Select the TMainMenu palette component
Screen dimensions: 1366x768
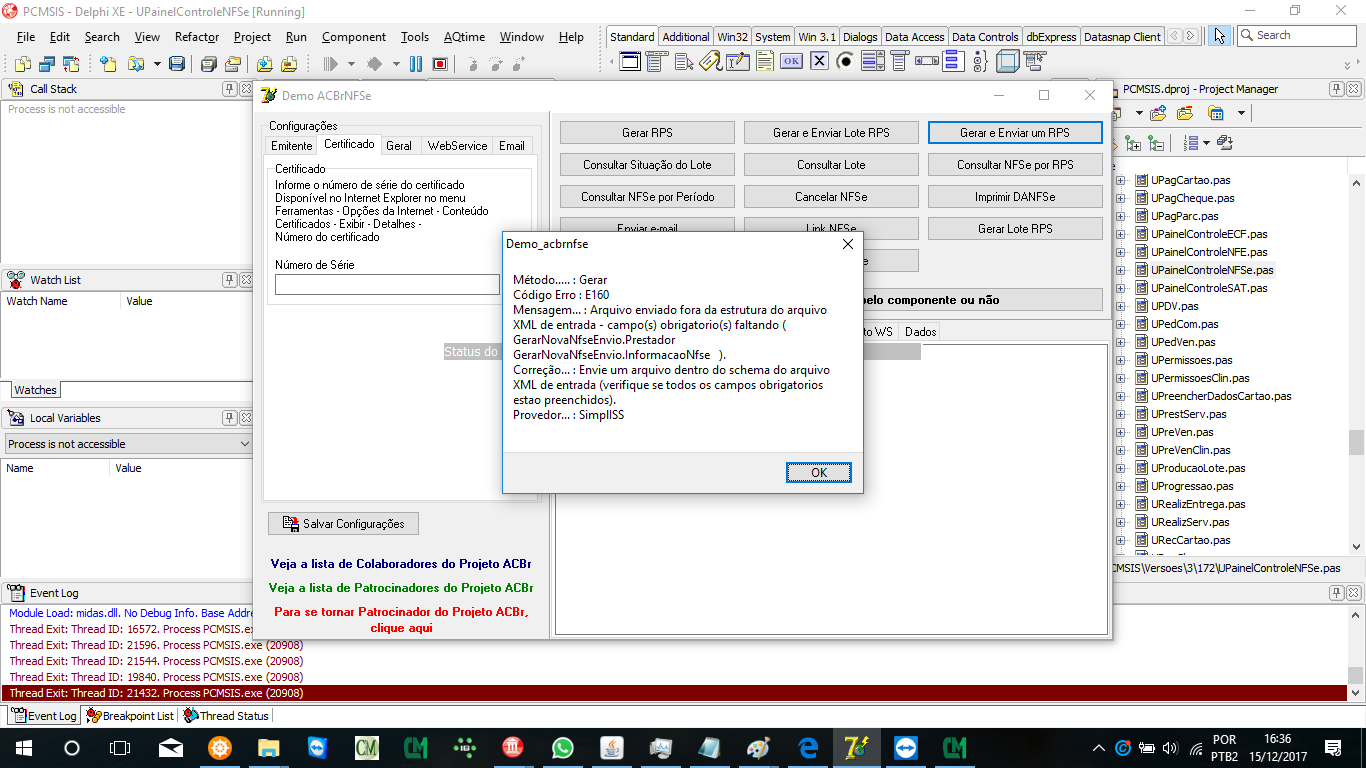tap(657, 61)
